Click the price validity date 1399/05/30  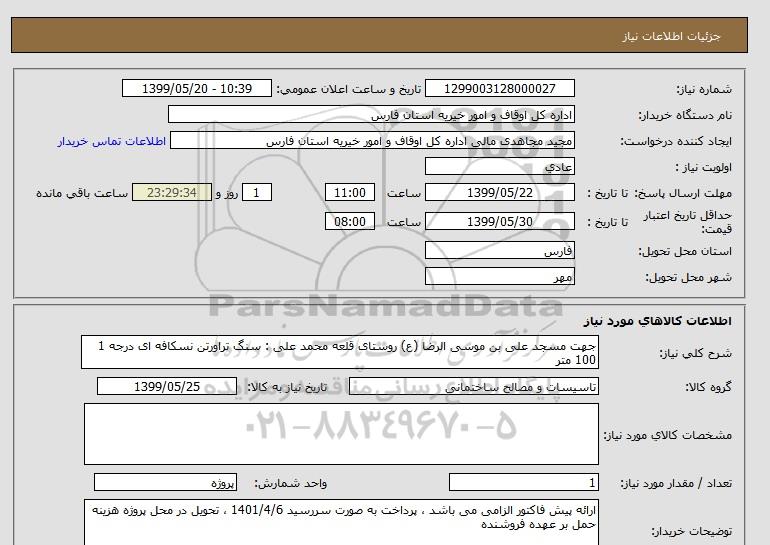499,221
